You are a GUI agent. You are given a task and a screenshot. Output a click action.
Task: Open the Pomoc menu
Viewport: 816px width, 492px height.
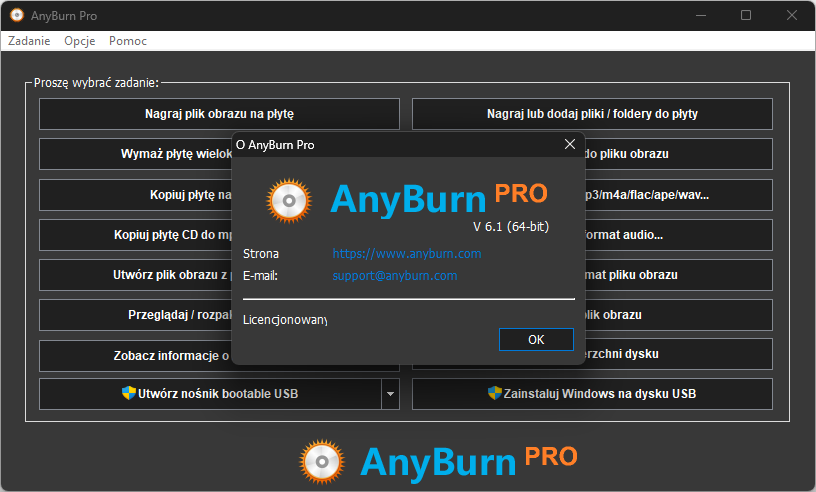pyautogui.click(x=128, y=41)
